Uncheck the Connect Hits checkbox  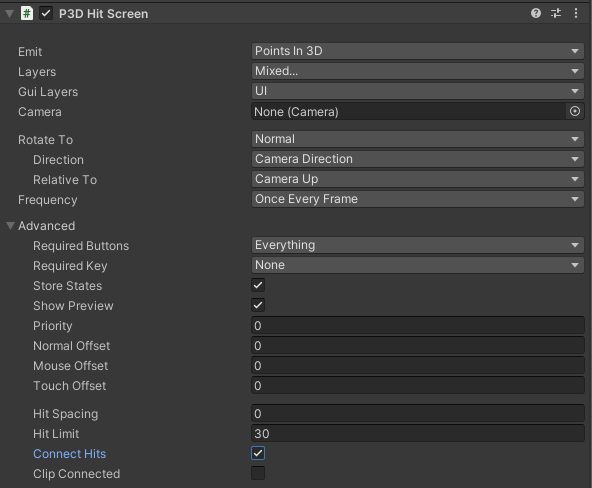(258, 453)
